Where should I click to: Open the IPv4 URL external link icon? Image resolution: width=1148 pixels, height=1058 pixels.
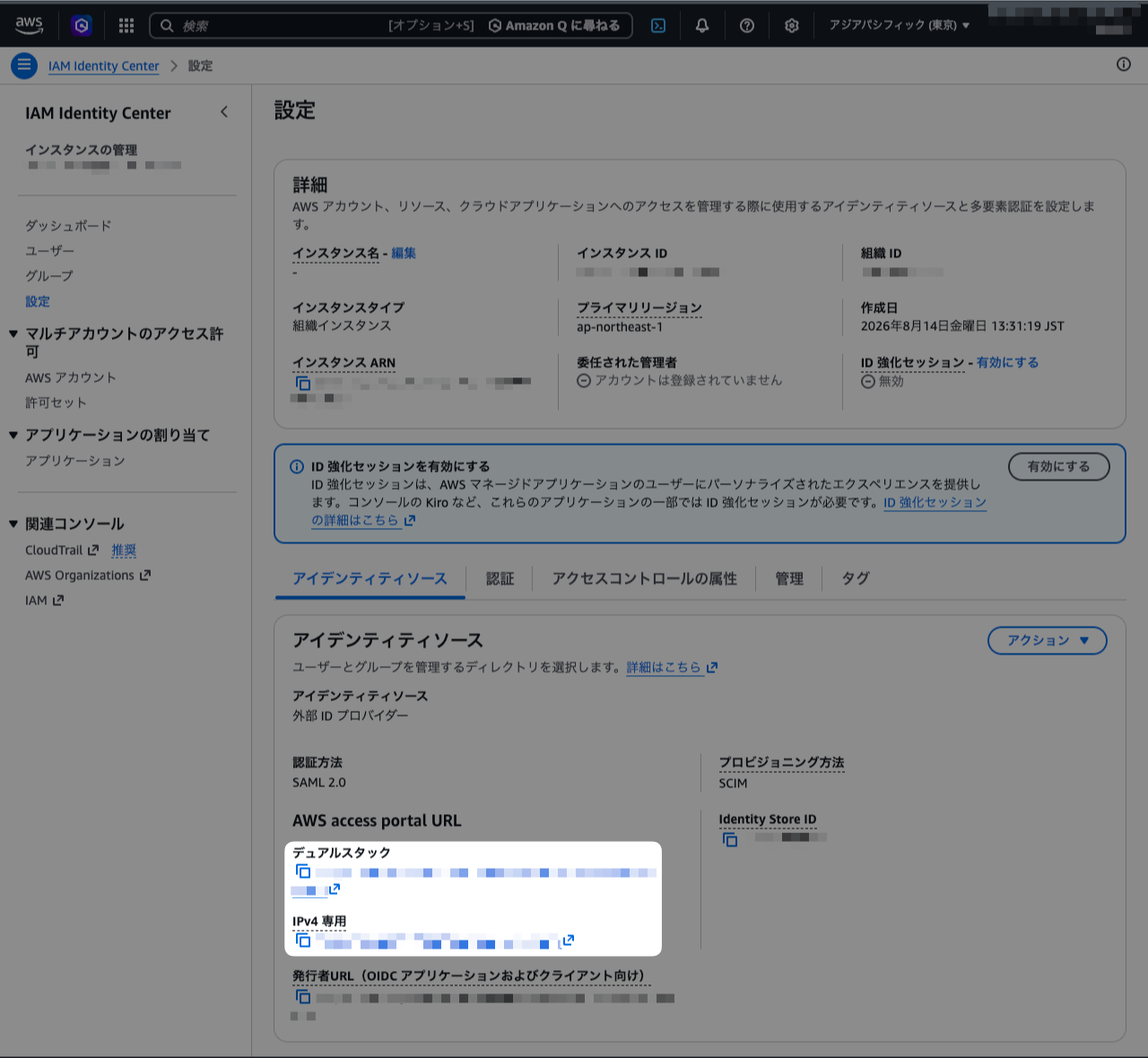[568, 941]
